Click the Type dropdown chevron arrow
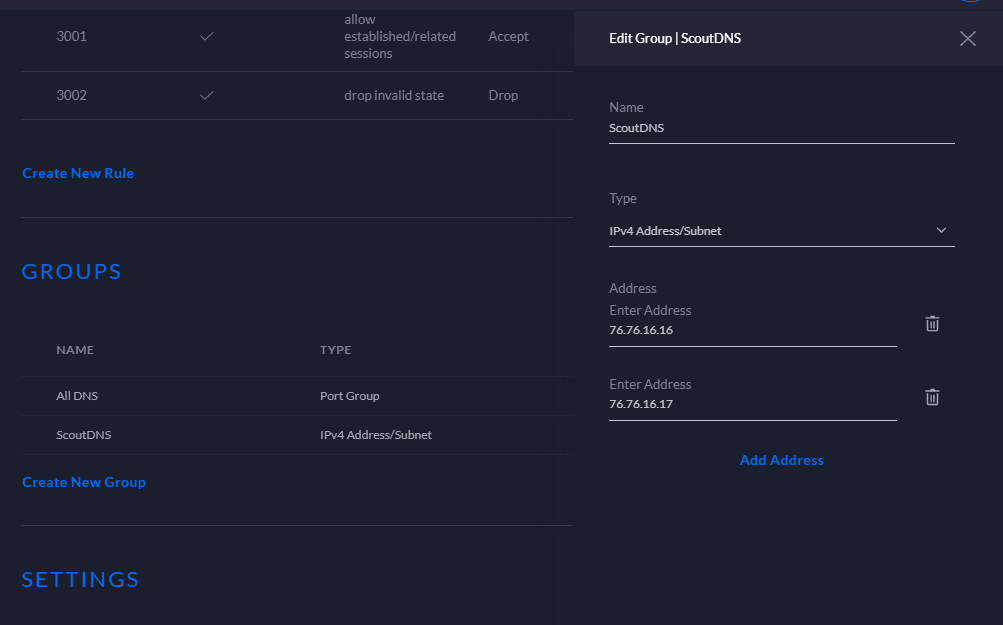This screenshot has width=1003, height=625. 941,230
